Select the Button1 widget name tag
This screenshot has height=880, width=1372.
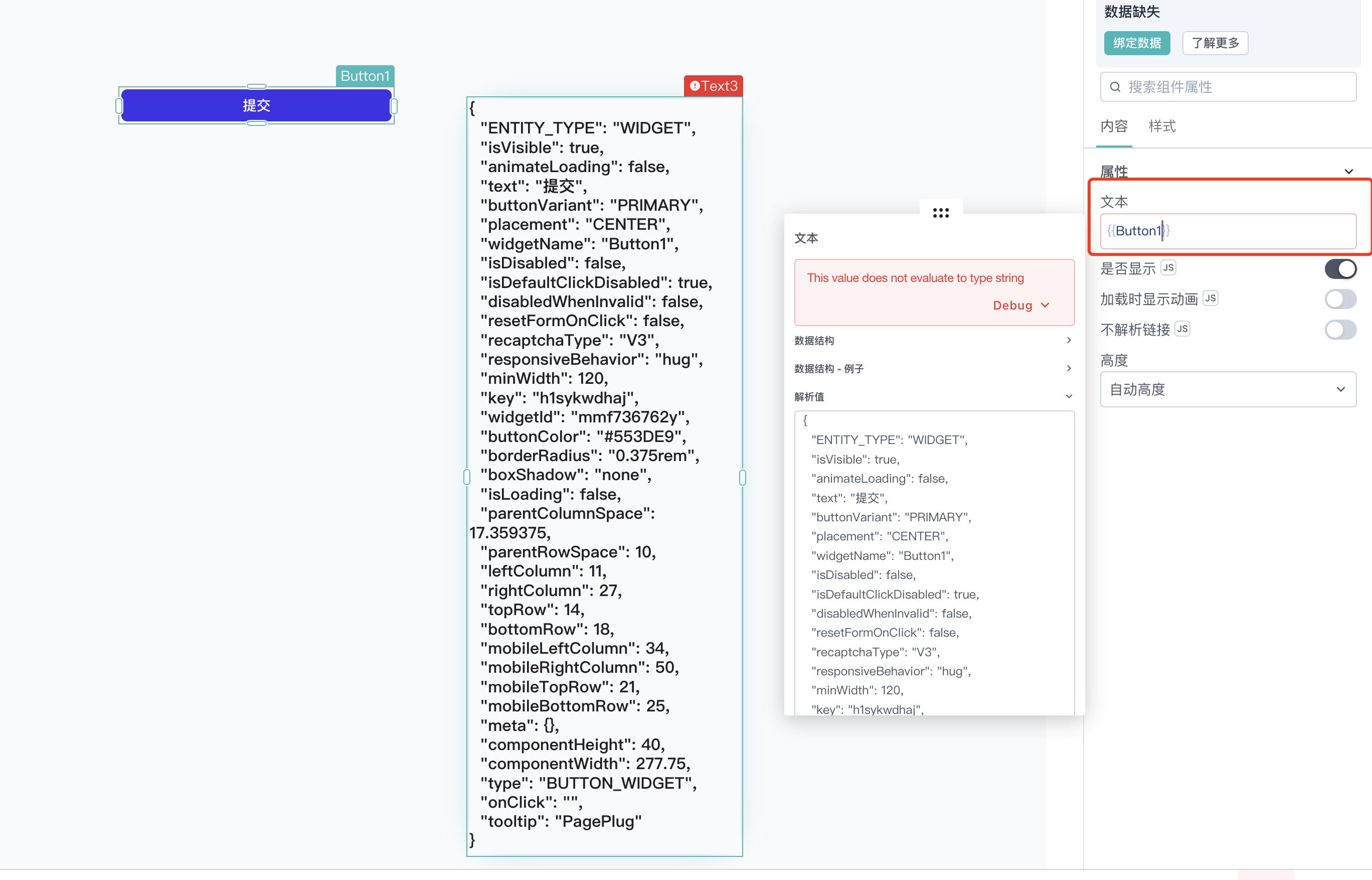(x=365, y=76)
